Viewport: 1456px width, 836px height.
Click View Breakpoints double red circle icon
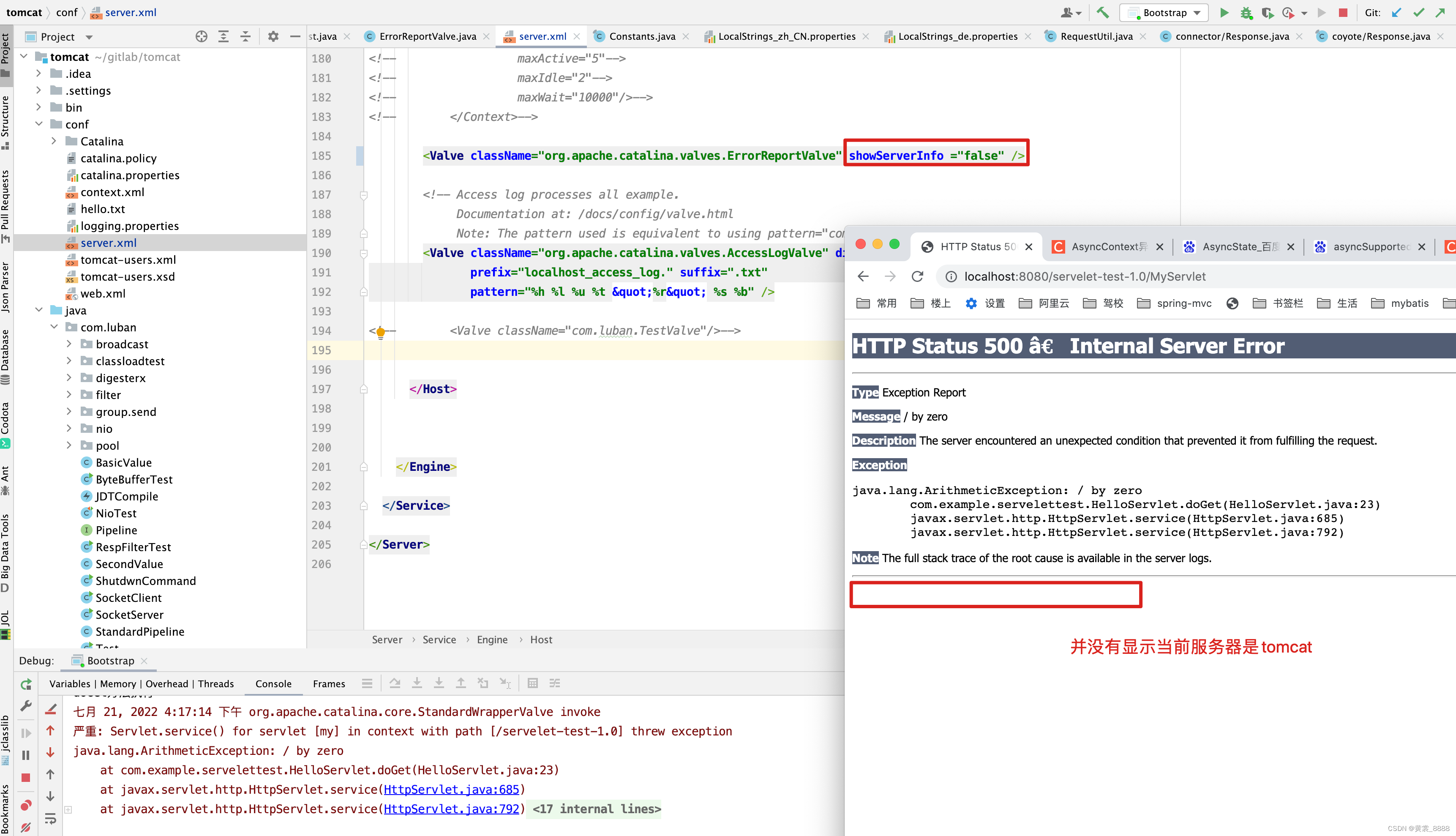26,805
